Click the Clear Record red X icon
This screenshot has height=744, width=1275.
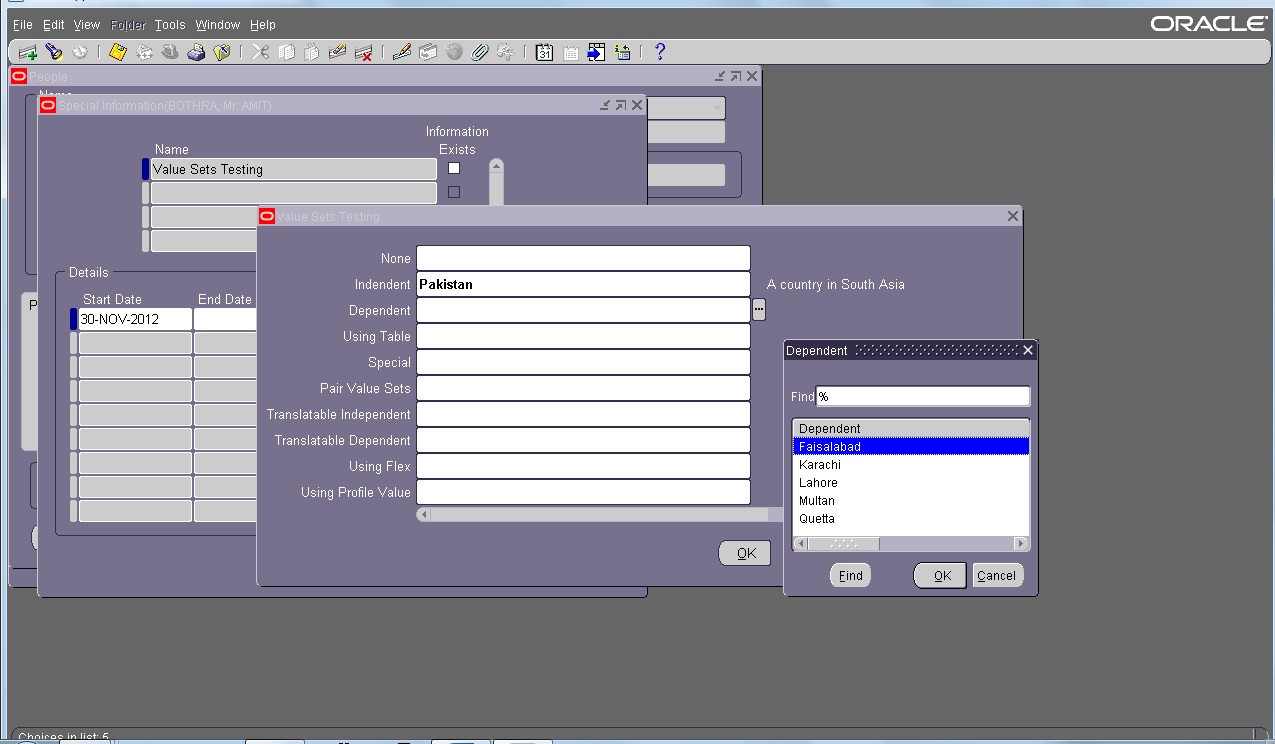point(365,52)
